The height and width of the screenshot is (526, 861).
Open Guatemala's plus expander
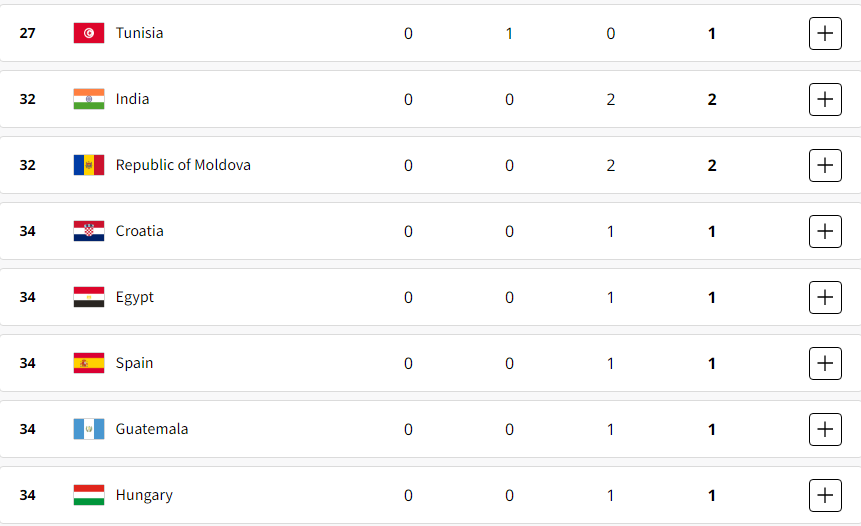tap(825, 429)
